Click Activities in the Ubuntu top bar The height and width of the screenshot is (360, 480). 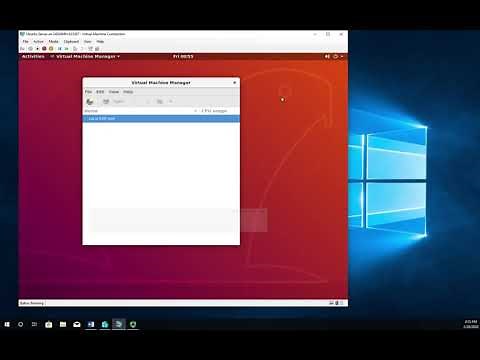click(33, 56)
